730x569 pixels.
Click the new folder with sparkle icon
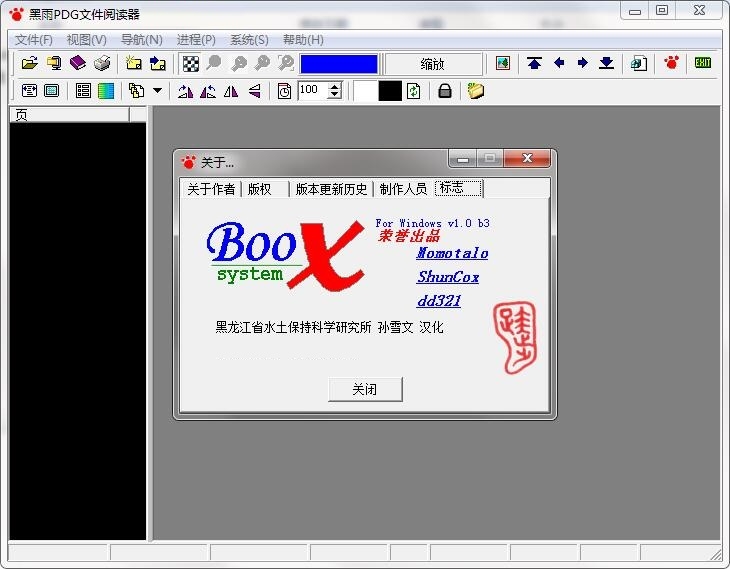pos(134,63)
